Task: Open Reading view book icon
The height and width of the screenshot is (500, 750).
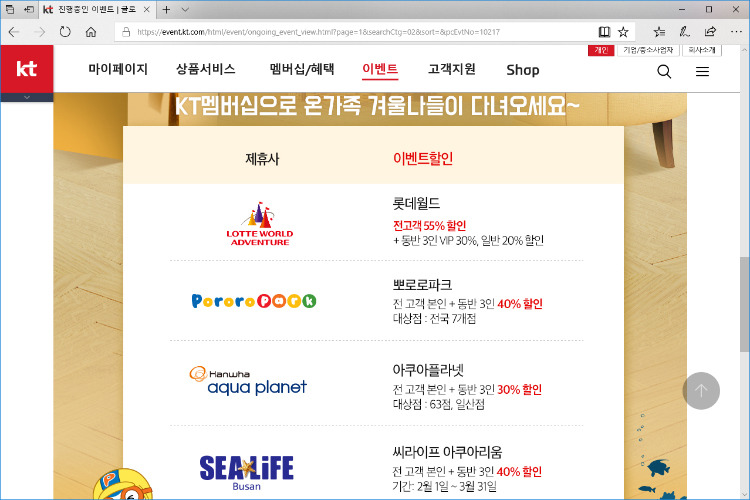Action: 604,32
